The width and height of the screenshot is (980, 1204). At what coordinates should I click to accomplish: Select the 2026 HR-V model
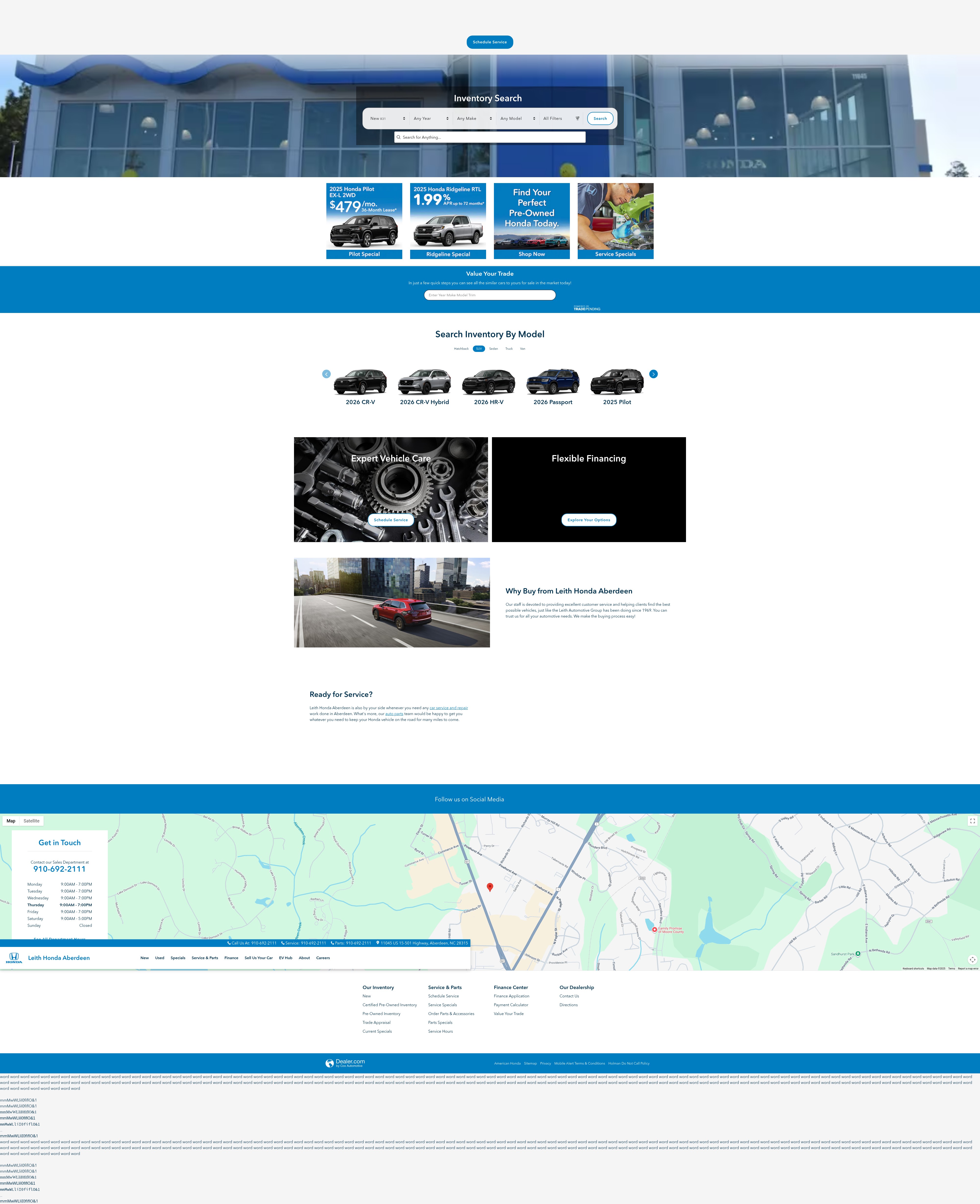click(x=489, y=387)
